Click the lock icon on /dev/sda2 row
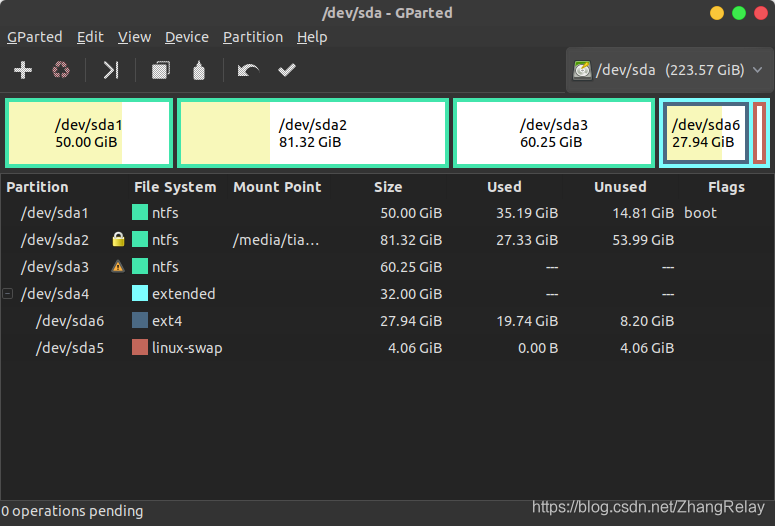This screenshot has height=526, width=775. coord(118,240)
